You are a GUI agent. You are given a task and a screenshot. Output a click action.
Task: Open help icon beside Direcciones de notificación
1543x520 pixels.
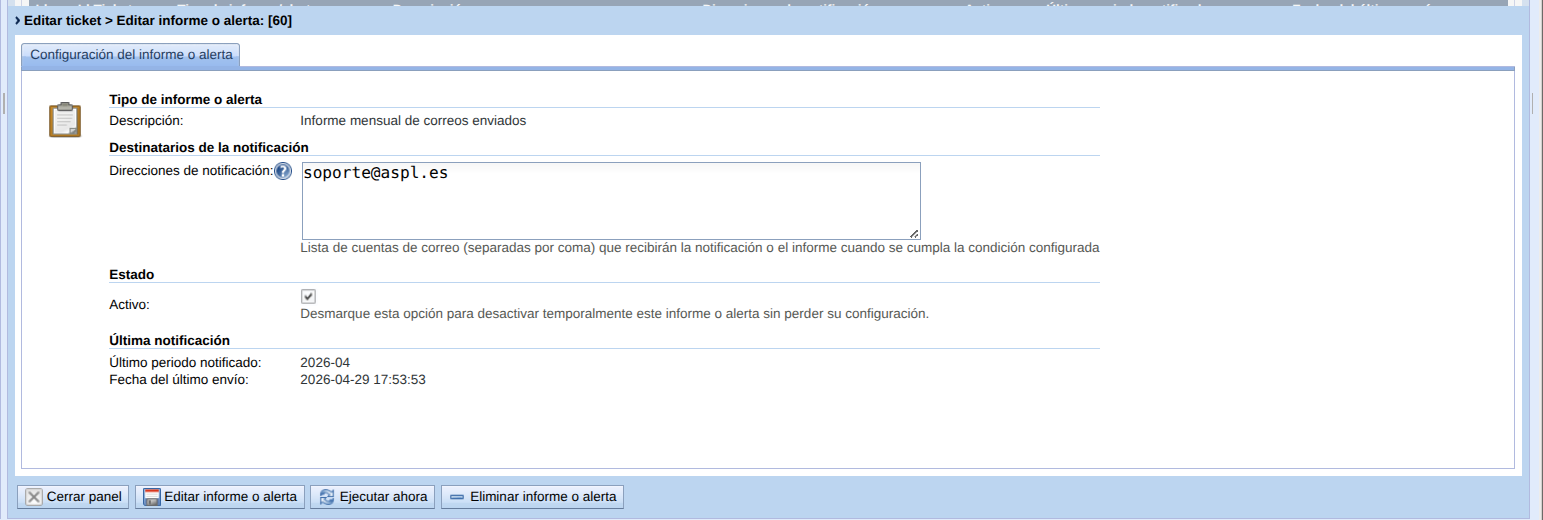pos(283,172)
